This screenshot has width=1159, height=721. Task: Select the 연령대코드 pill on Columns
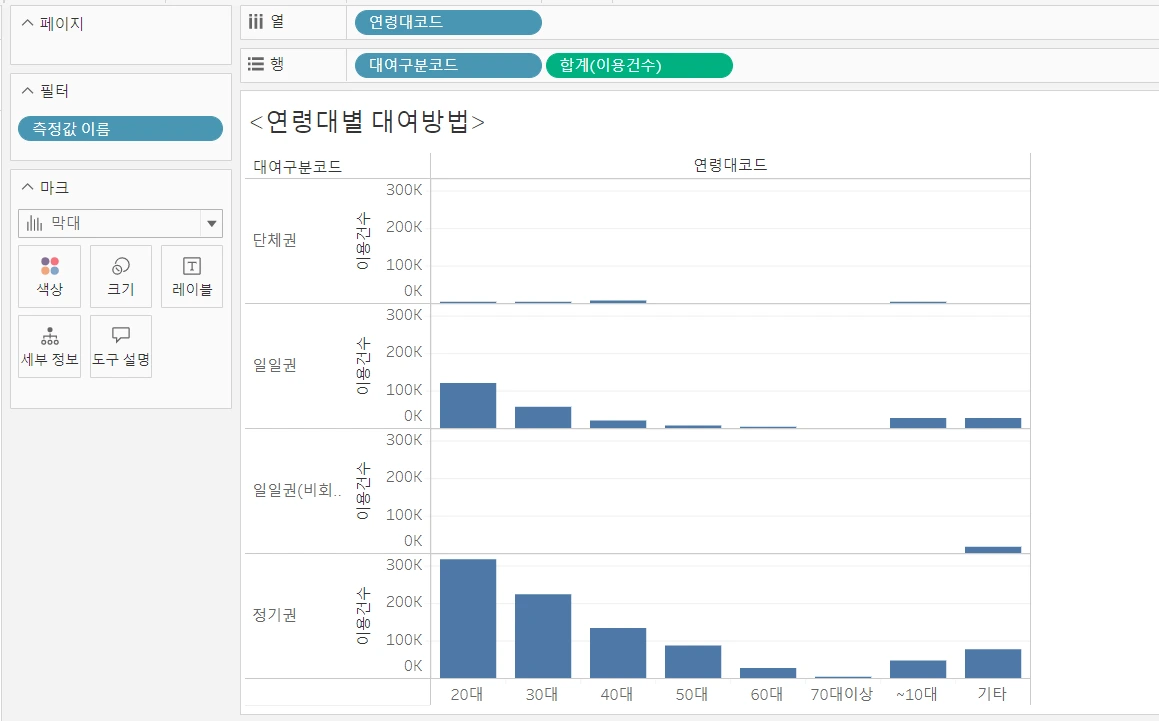(x=447, y=22)
